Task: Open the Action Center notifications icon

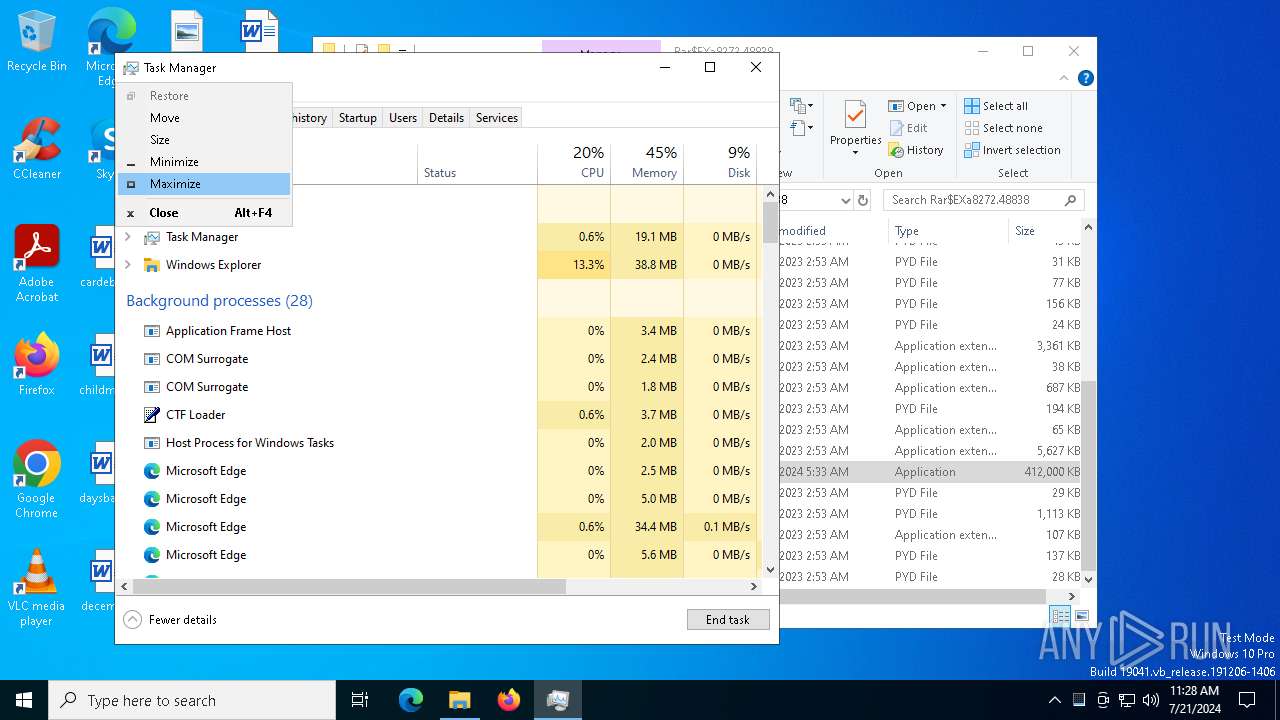Action: pyautogui.click(x=1247, y=700)
